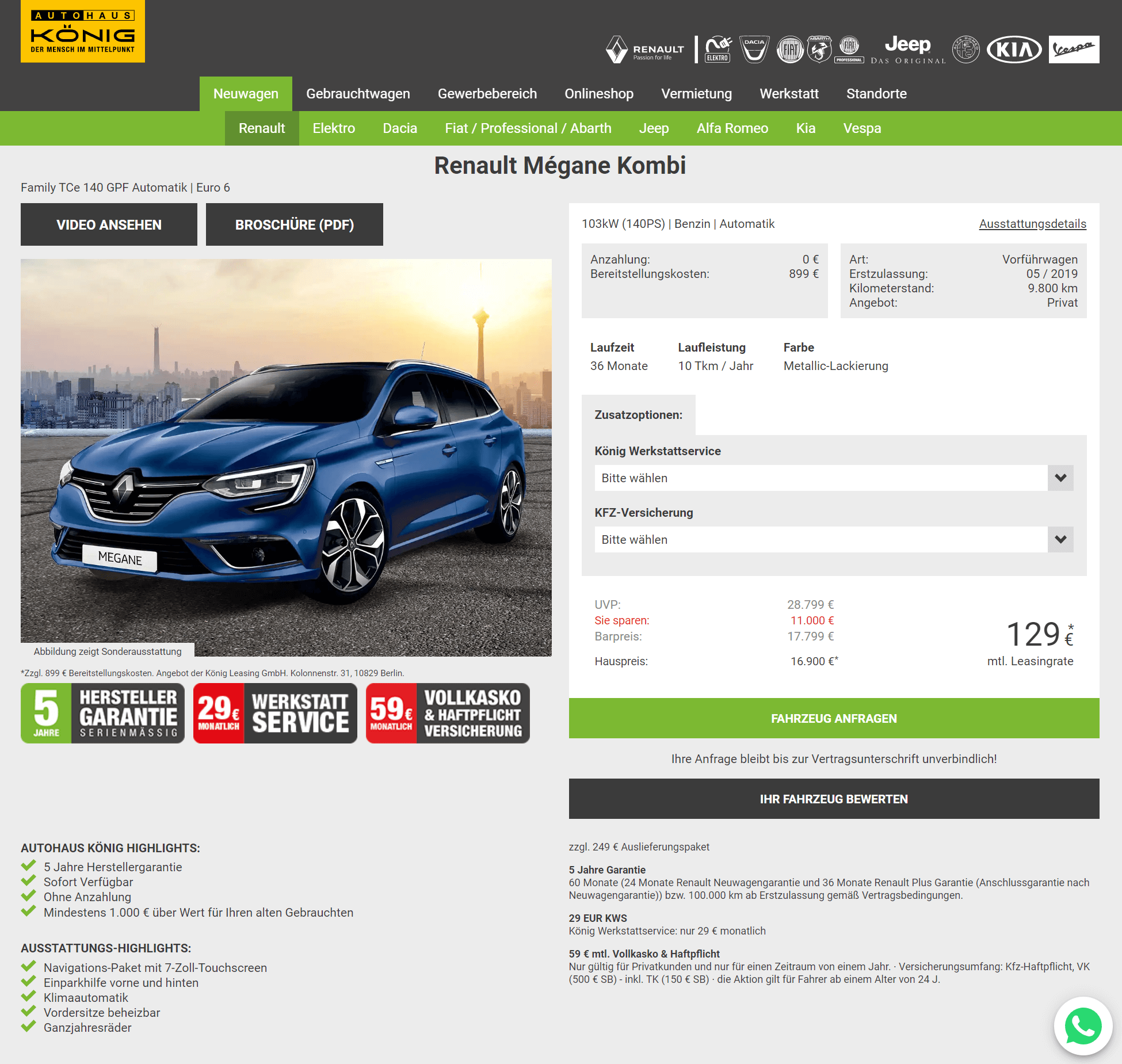Viewport: 1122px width, 1064px height.
Task: Open WhatsApp chat bubble
Action: pos(1083,1026)
